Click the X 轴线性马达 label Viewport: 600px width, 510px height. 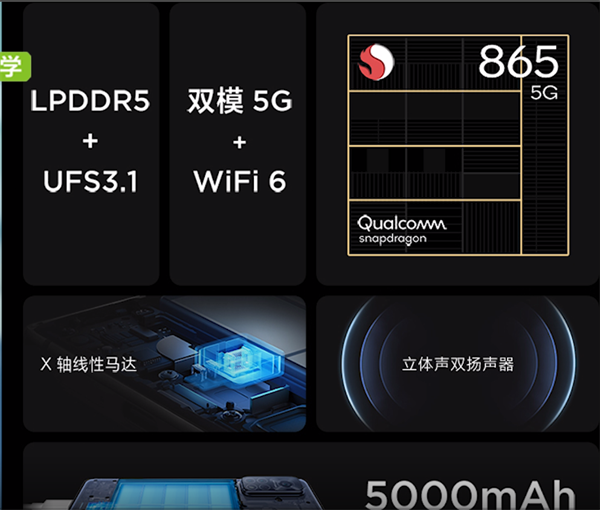88,364
